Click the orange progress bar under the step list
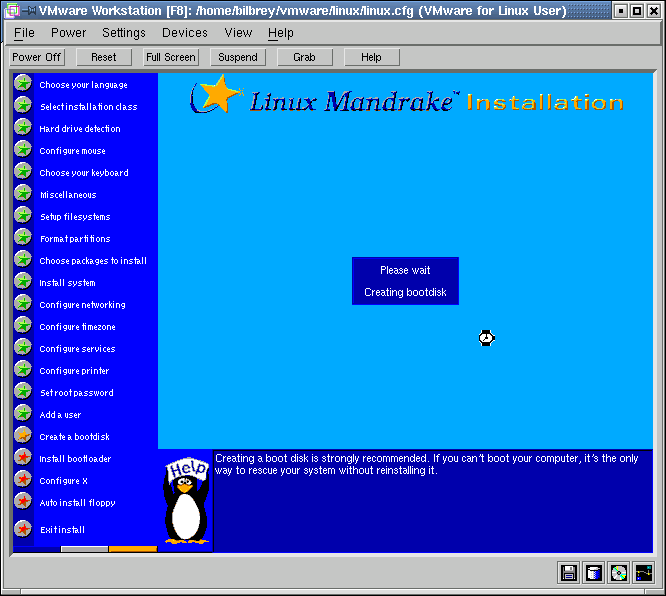This screenshot has height=596, width=666. pyautogui.click(x=133, y=549)
